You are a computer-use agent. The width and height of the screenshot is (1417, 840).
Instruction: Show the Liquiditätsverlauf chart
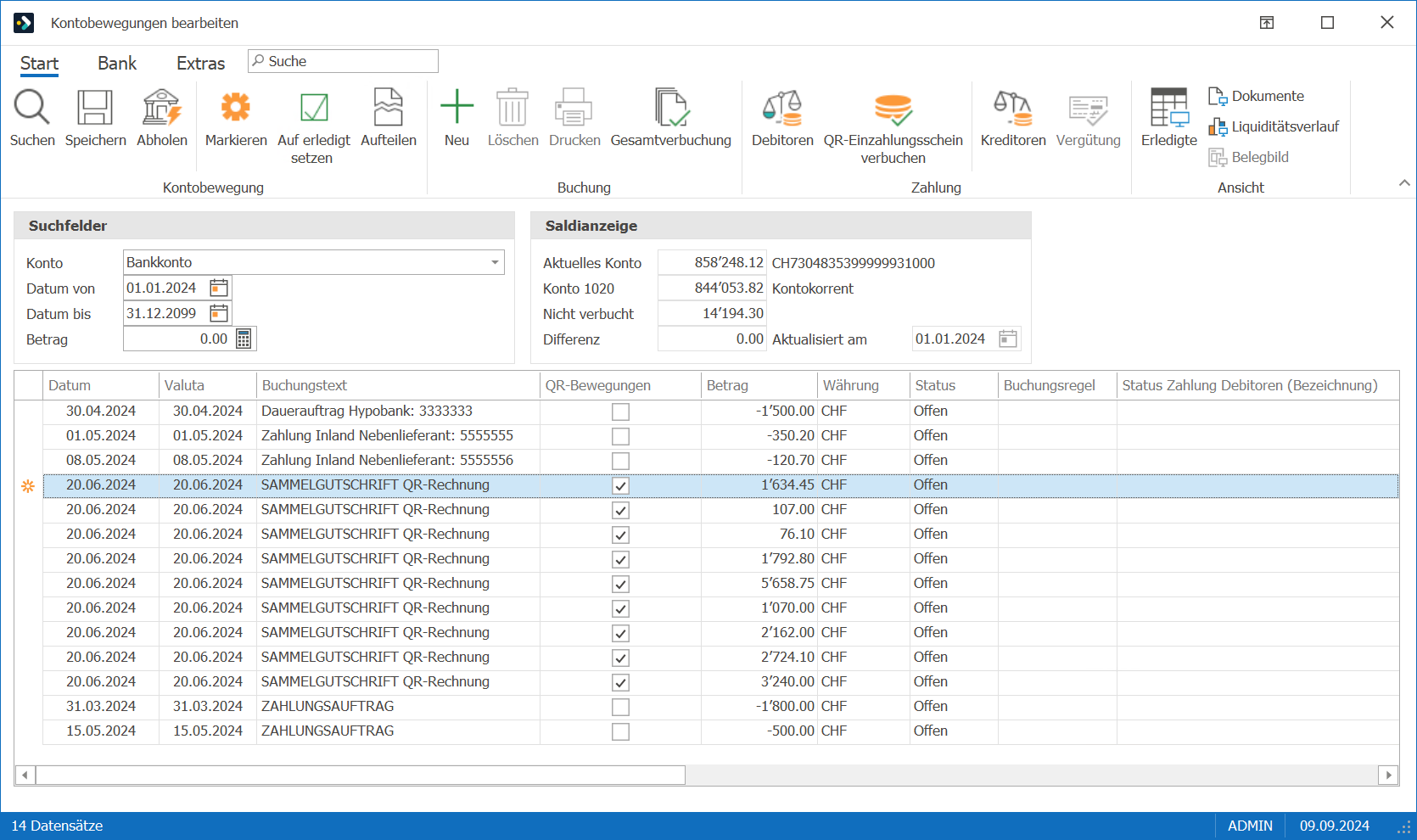[x=1274, y=126]
